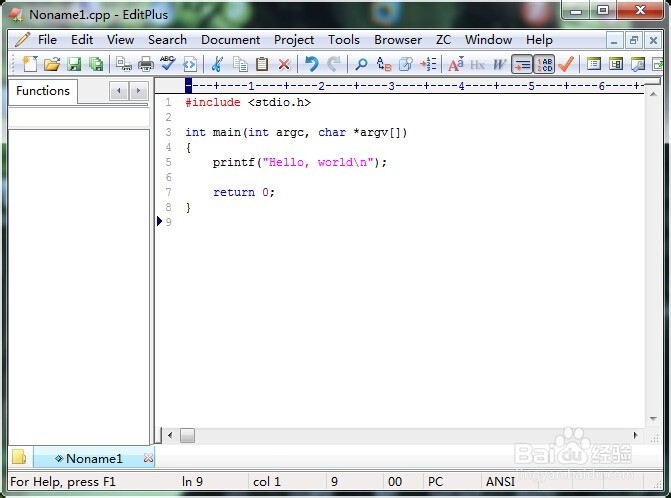Click the editor column ruler
Viewport: 671px width, 498px height.
tap(414, 86)
